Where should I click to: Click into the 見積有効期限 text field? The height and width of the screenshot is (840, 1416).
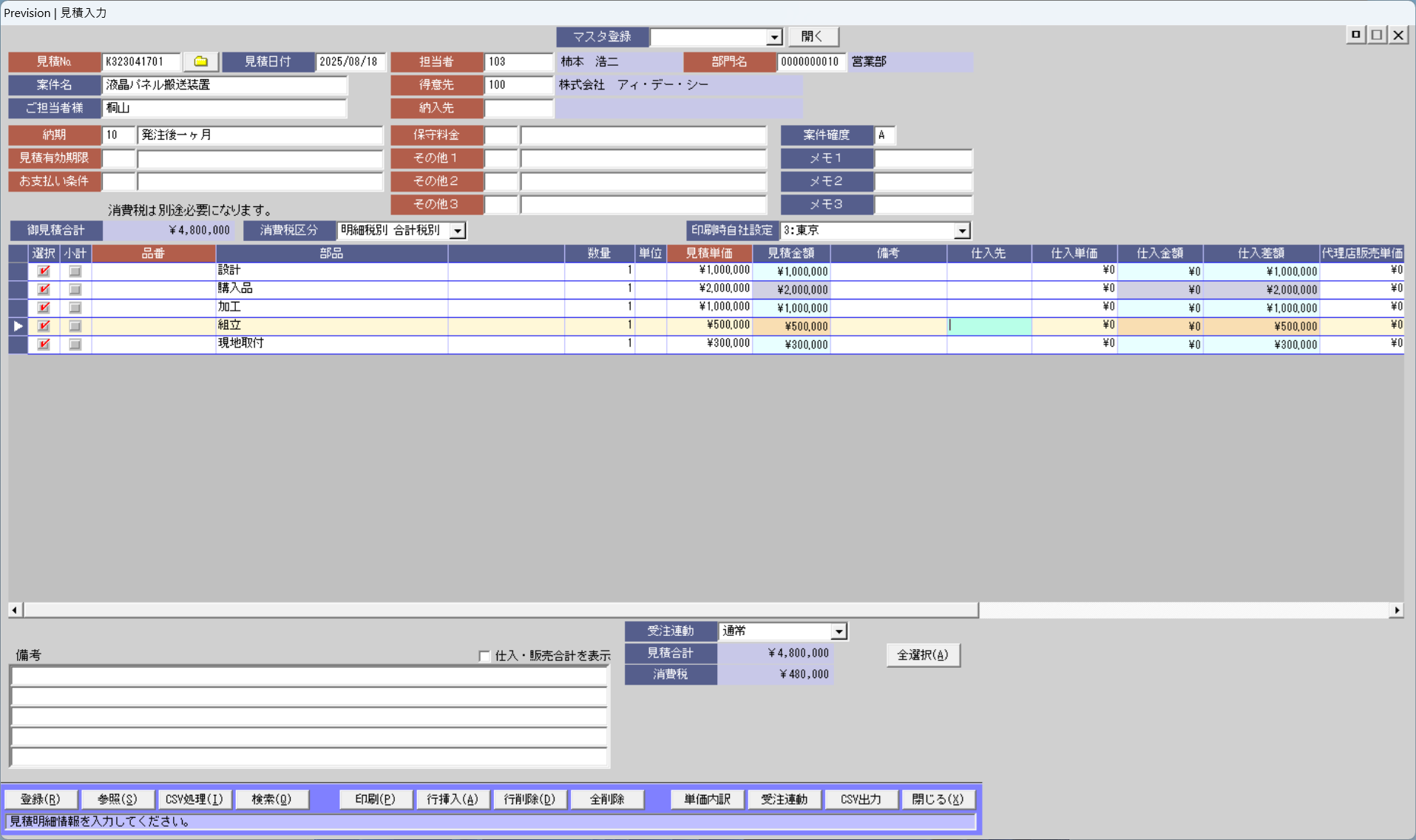(x=260, y=159)
